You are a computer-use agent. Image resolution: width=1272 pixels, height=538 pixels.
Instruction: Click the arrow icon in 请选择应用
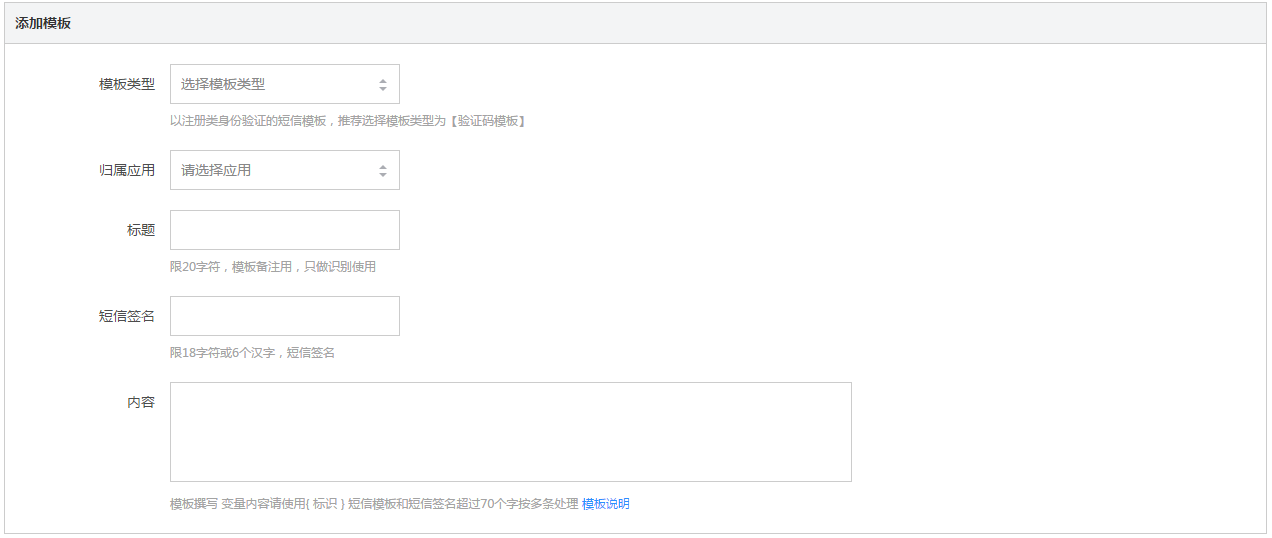point(382,171)
